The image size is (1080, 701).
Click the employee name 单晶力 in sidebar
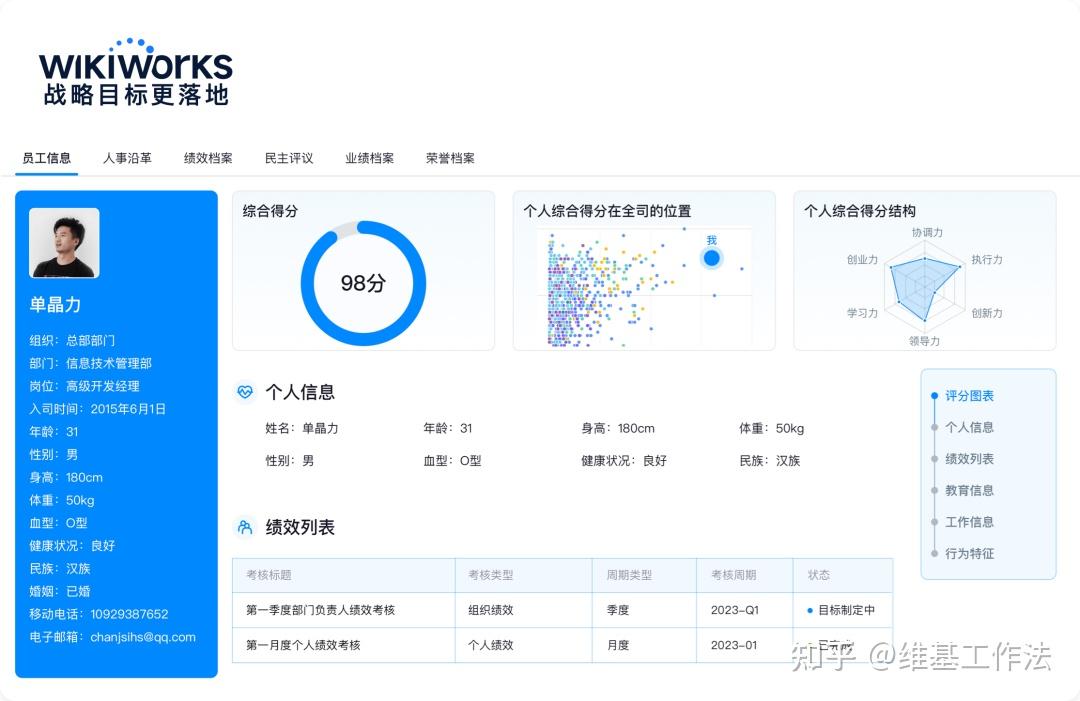pyautogui.click(x=55, y=305)
